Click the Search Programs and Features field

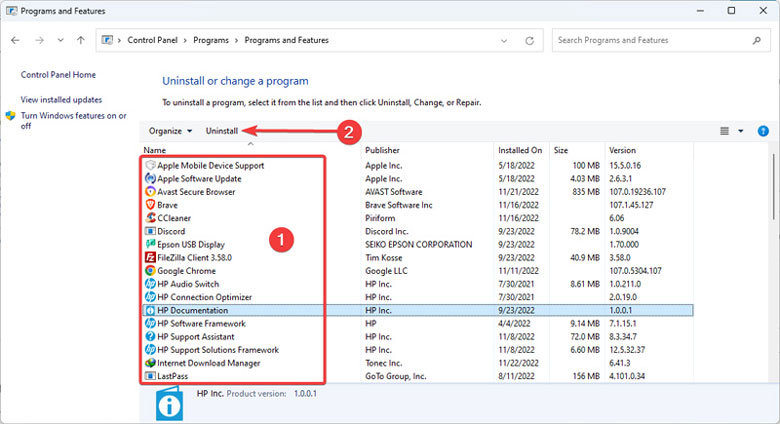(655, 41)
